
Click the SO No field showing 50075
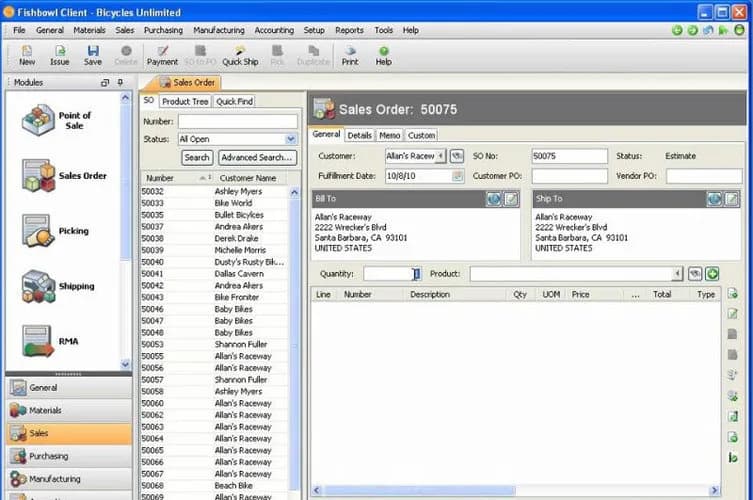point(570,156)
